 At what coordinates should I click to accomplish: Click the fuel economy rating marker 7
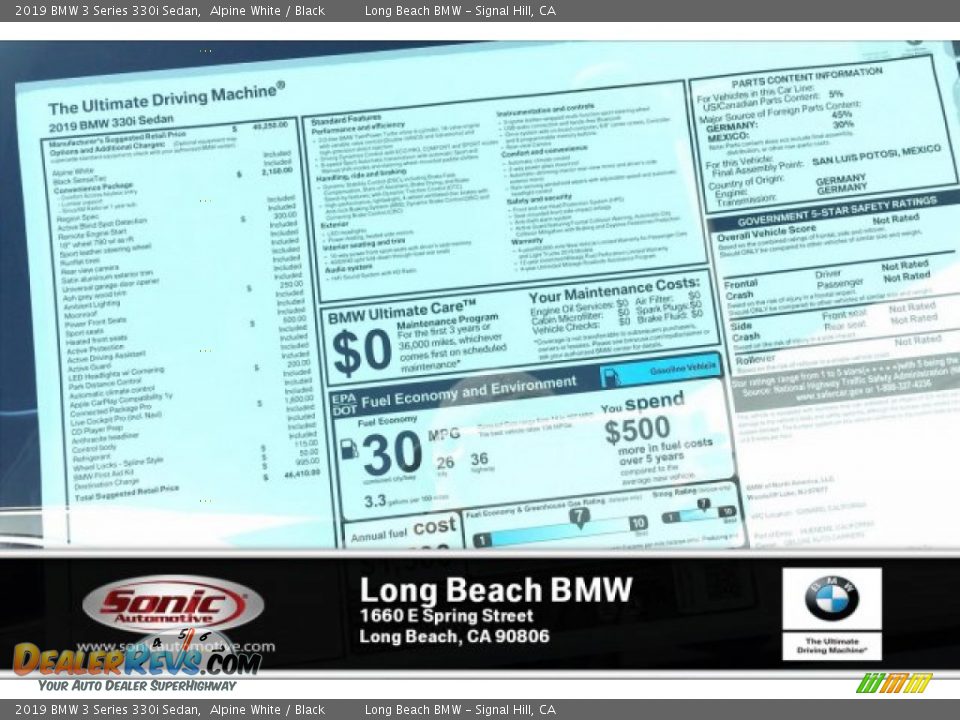(579, 518)
